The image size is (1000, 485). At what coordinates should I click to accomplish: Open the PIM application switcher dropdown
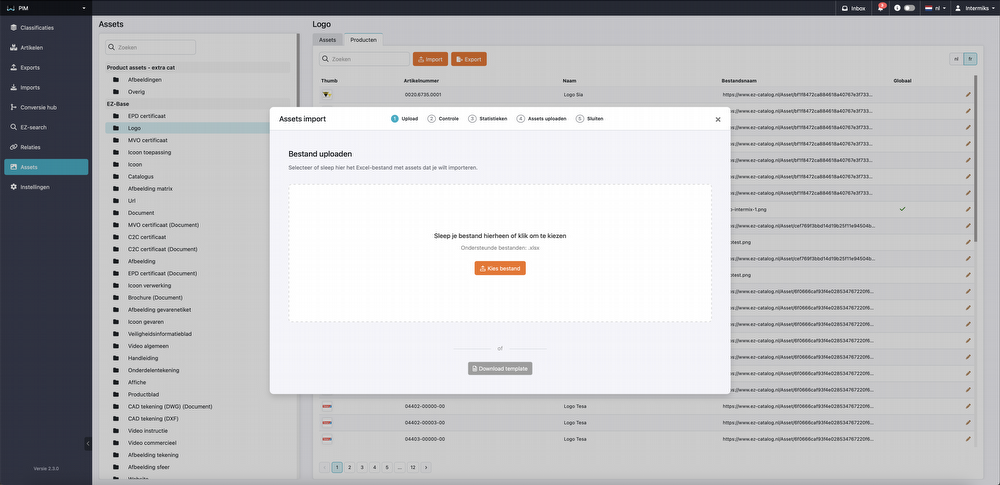pyautogui.click(x=45, y=8)
